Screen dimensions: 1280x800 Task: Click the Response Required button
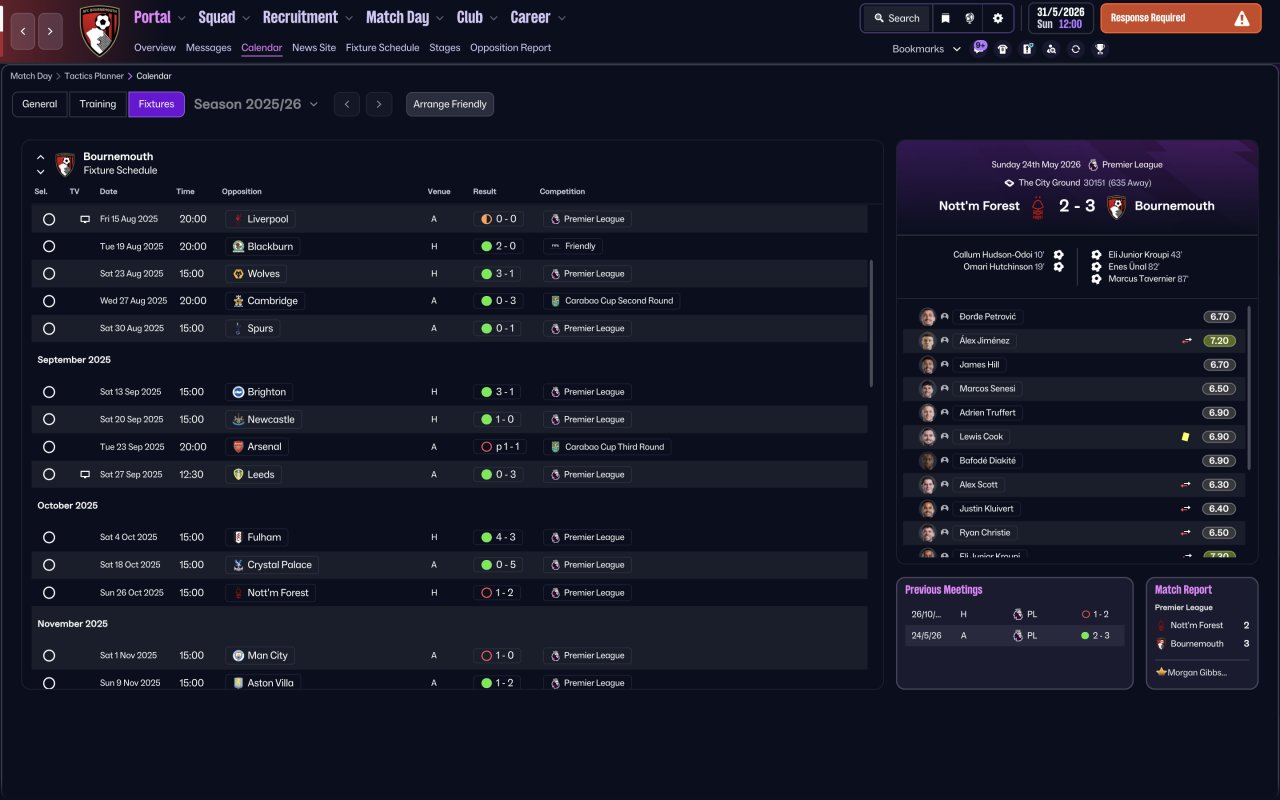point(1180,18)
